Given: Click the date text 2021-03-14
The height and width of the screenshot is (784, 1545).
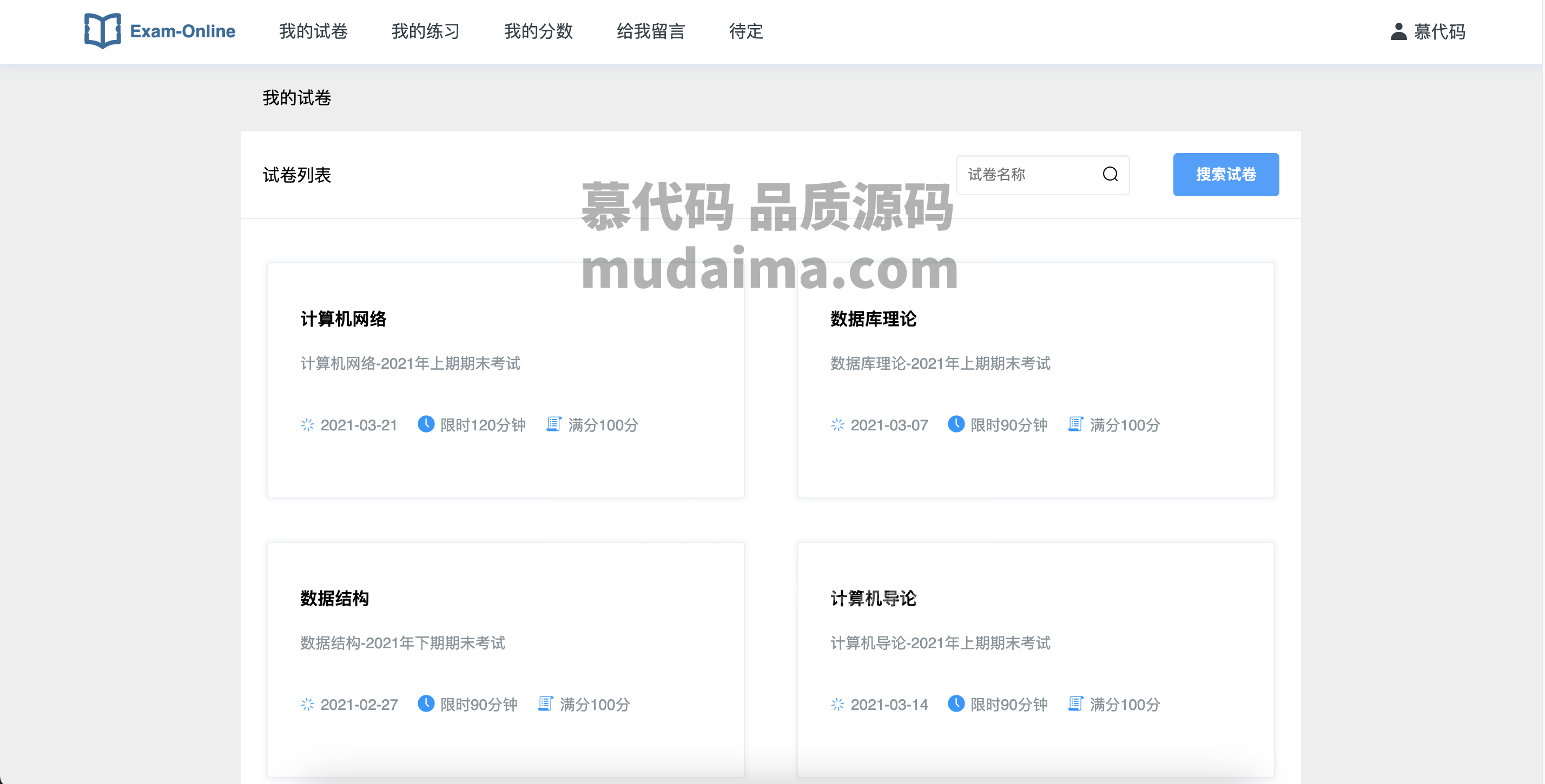Looking at the screenshot, I should (889, 705).
